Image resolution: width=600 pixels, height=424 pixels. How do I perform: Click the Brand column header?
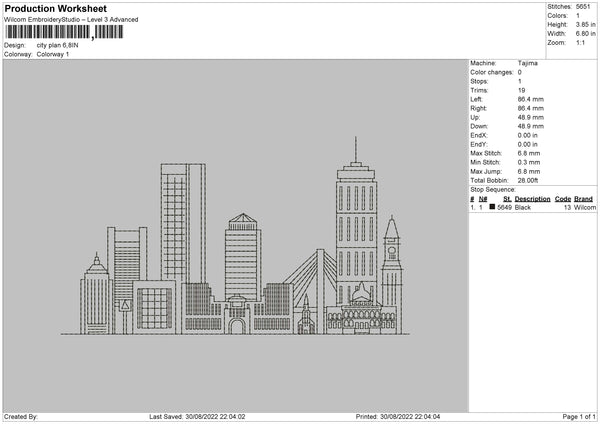pos(584,199)
